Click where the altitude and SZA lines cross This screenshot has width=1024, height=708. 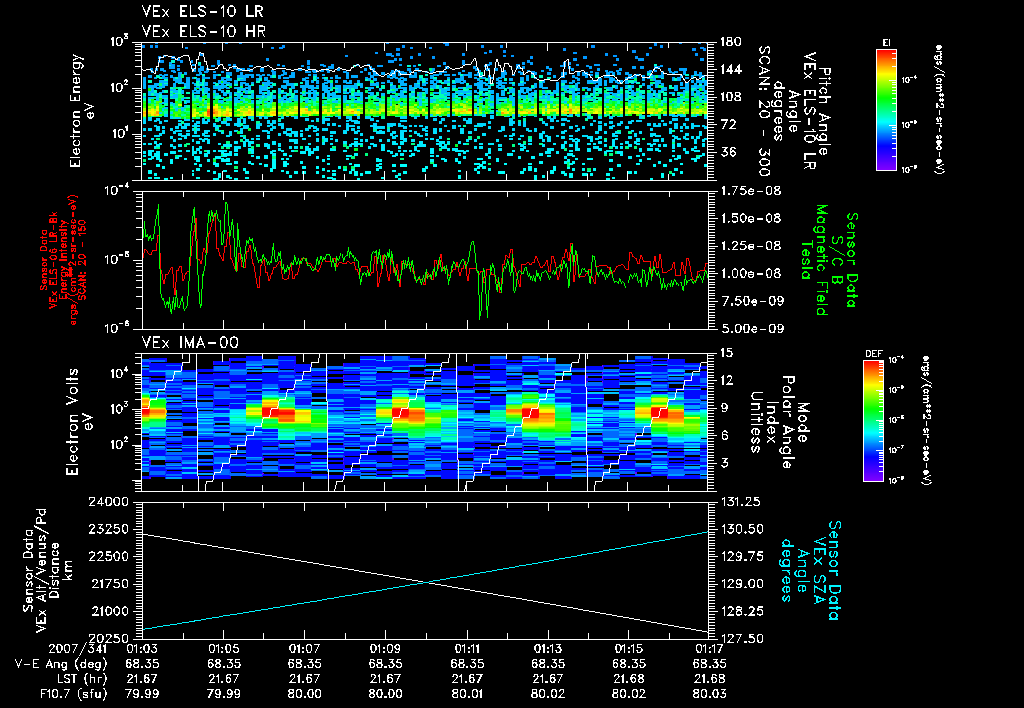(426, 583)
